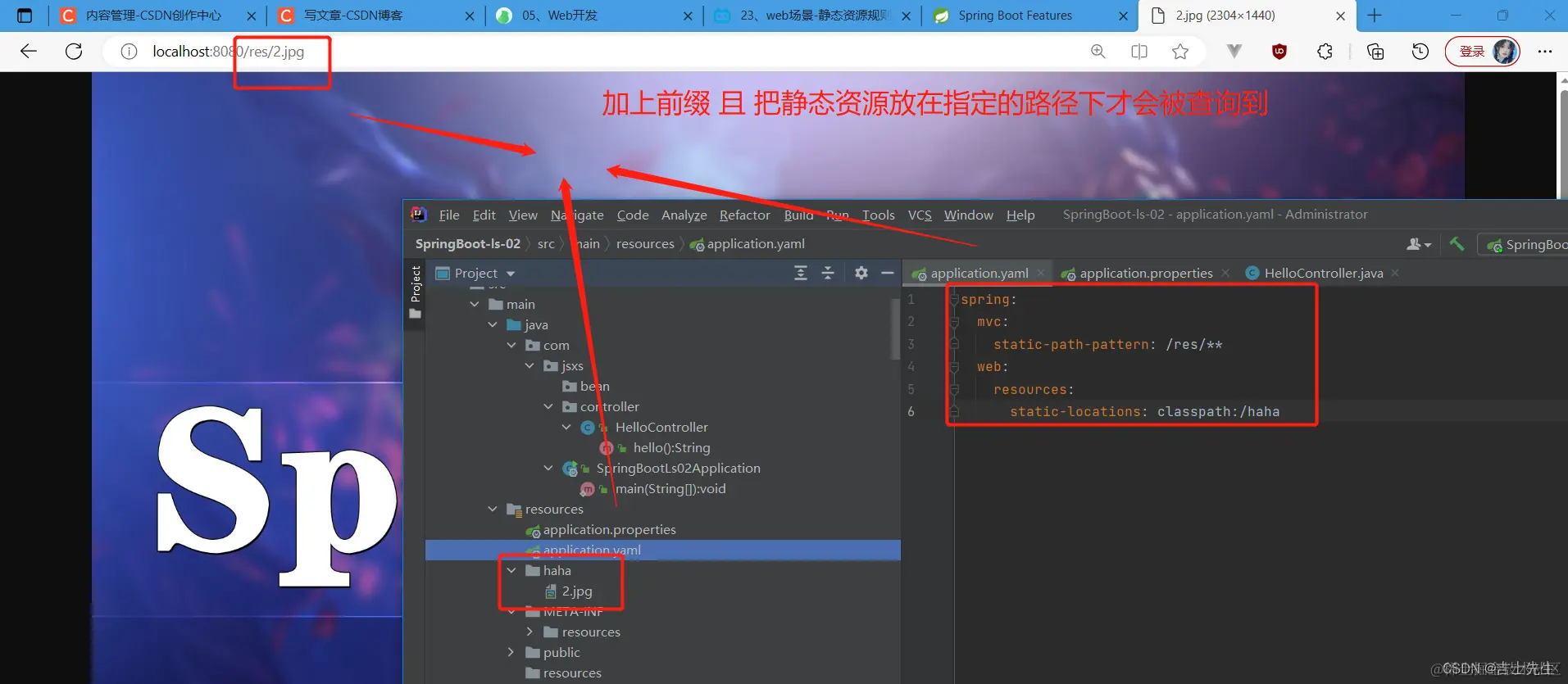This screenshot has height=684, width=1568.
Task: Open IntelliJ Code menu
Action: [633, 215]
